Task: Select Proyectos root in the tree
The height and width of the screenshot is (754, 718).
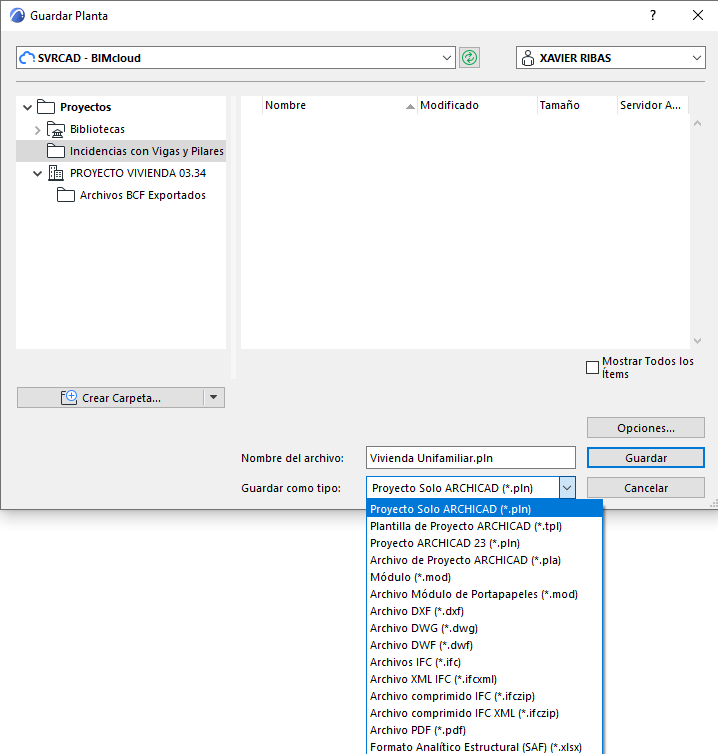Action: click(x=86, y=107)
